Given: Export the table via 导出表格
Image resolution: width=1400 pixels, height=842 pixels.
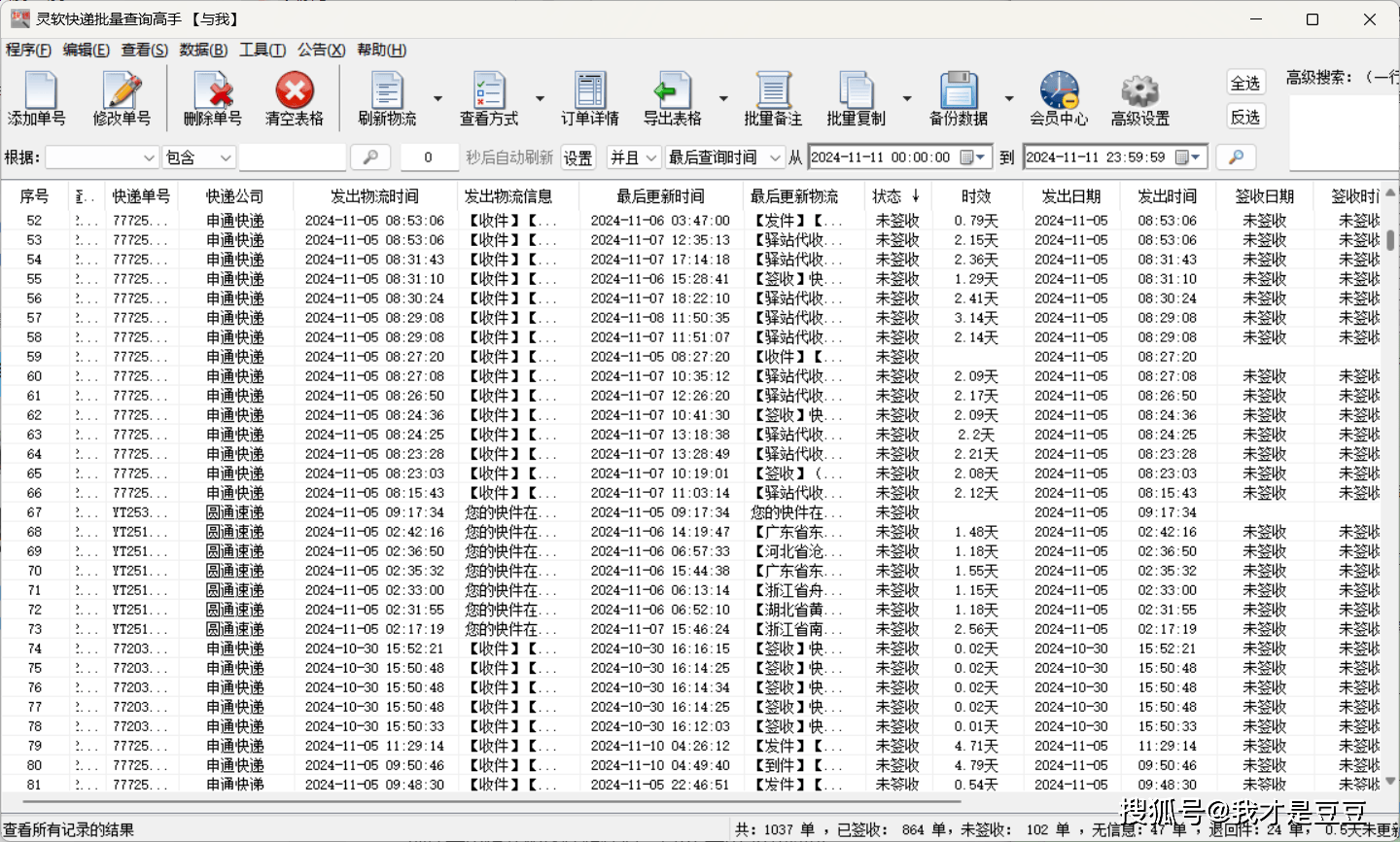Looking at the screenshot, I should click(x=672, y=98).
